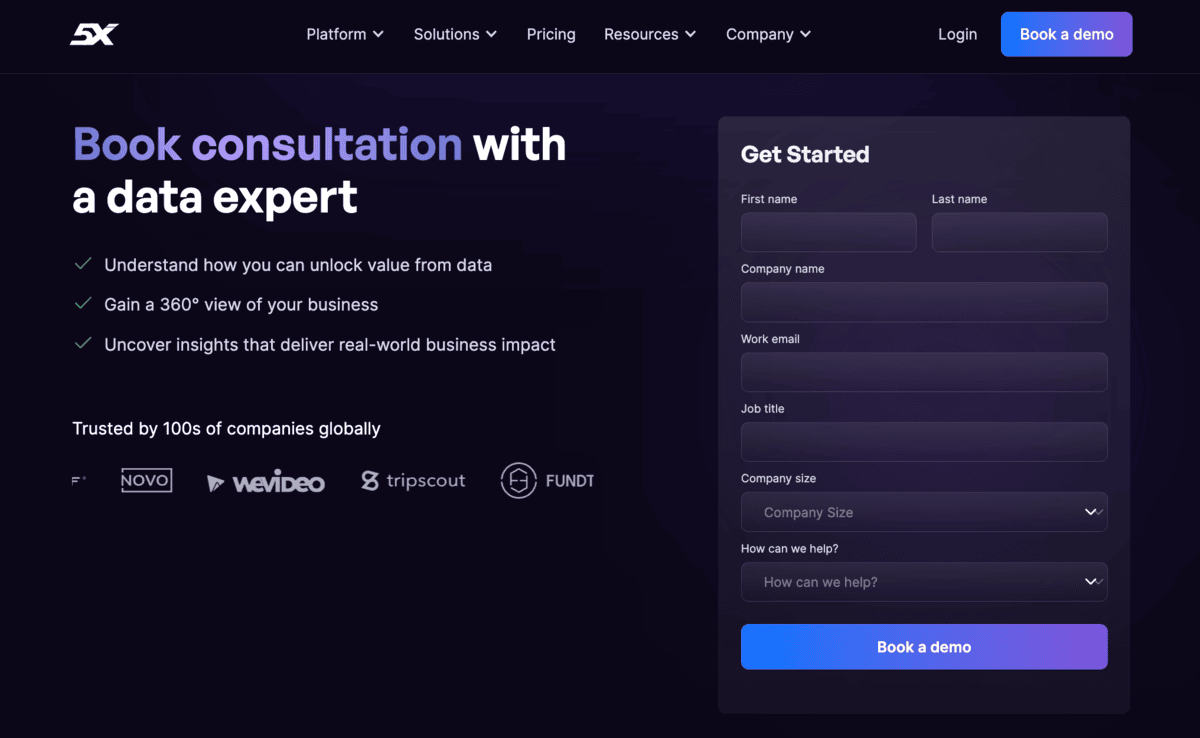Expand the Solutions navigation dropdown

click(x=455, y=34)
